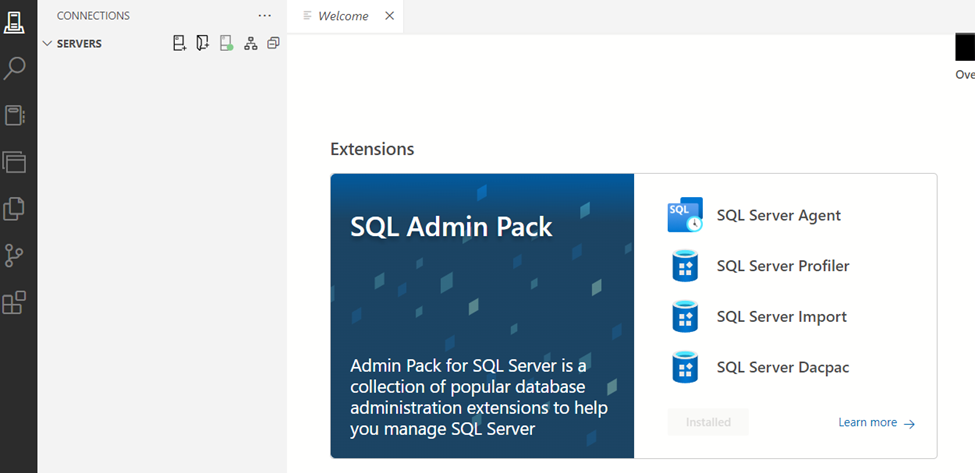Click the SQL Server Agent icon

coord(685,215)
